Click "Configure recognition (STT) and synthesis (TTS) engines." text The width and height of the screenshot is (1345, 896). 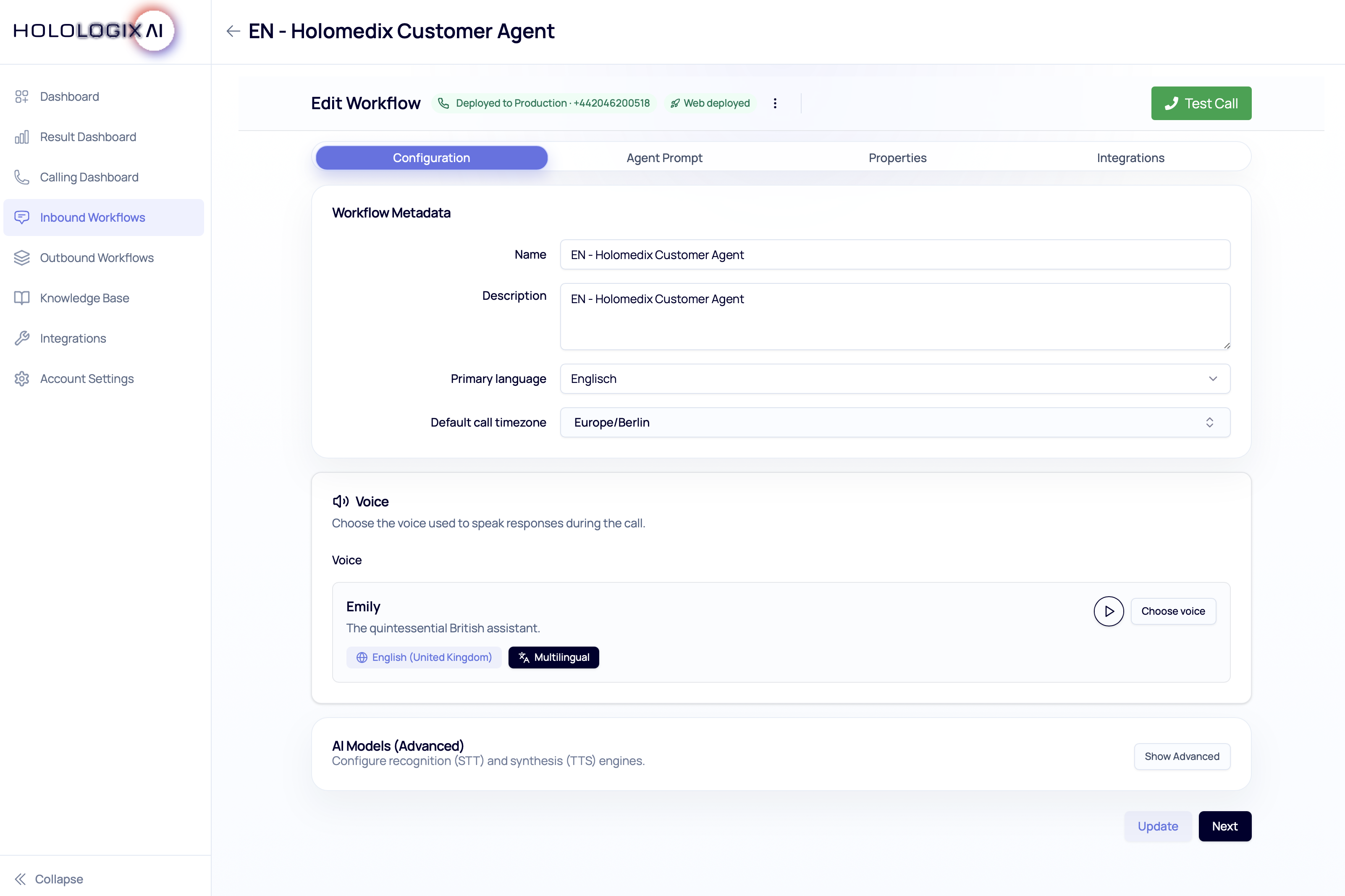(488, 761)
